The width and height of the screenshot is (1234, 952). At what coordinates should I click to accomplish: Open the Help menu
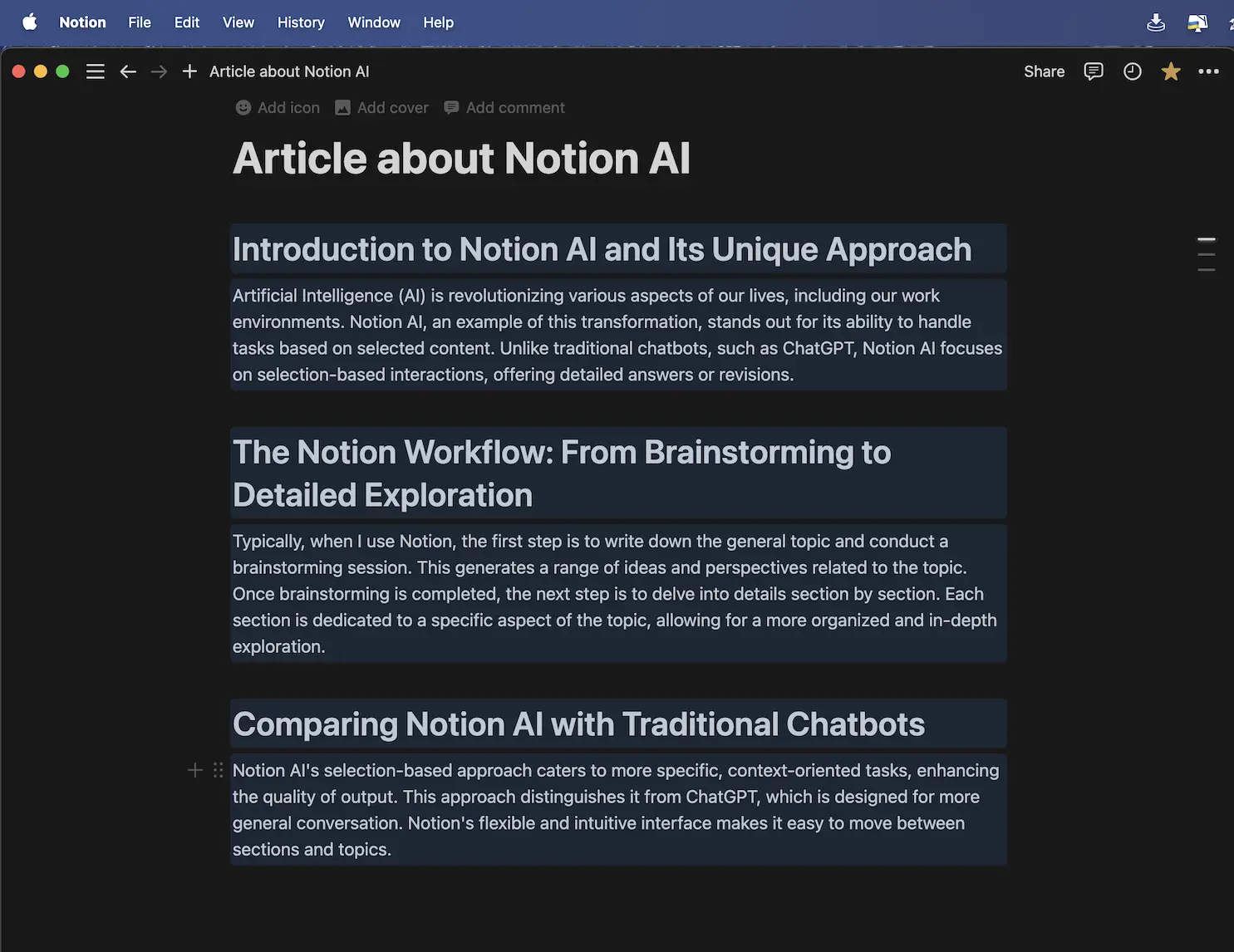coord(438,22)
